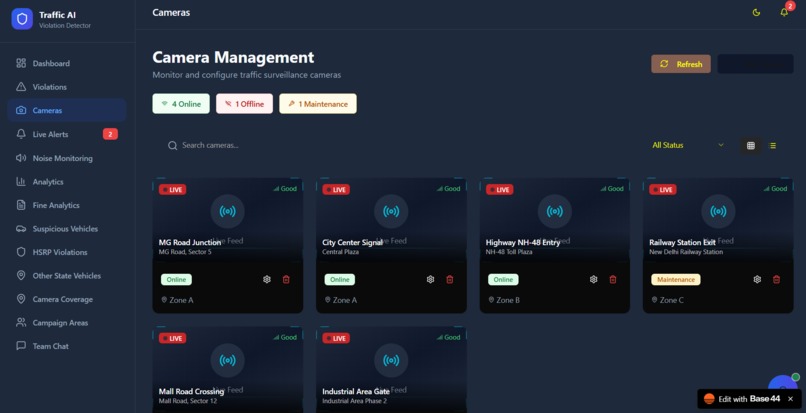
Task: Open settings for City Center Signal camera
Action: [x=430, y=279]
